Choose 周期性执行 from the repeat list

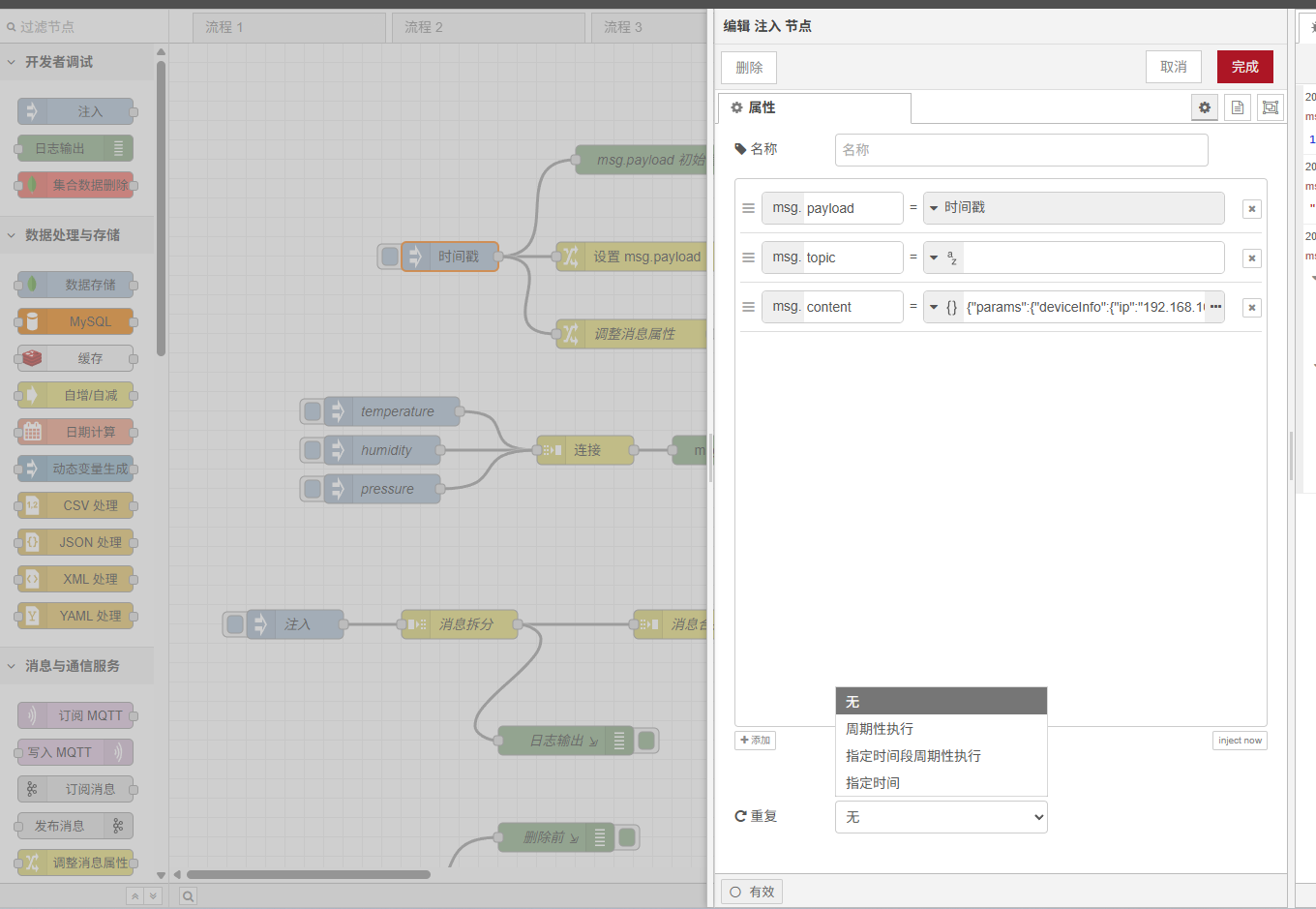(x=880, y=729)
